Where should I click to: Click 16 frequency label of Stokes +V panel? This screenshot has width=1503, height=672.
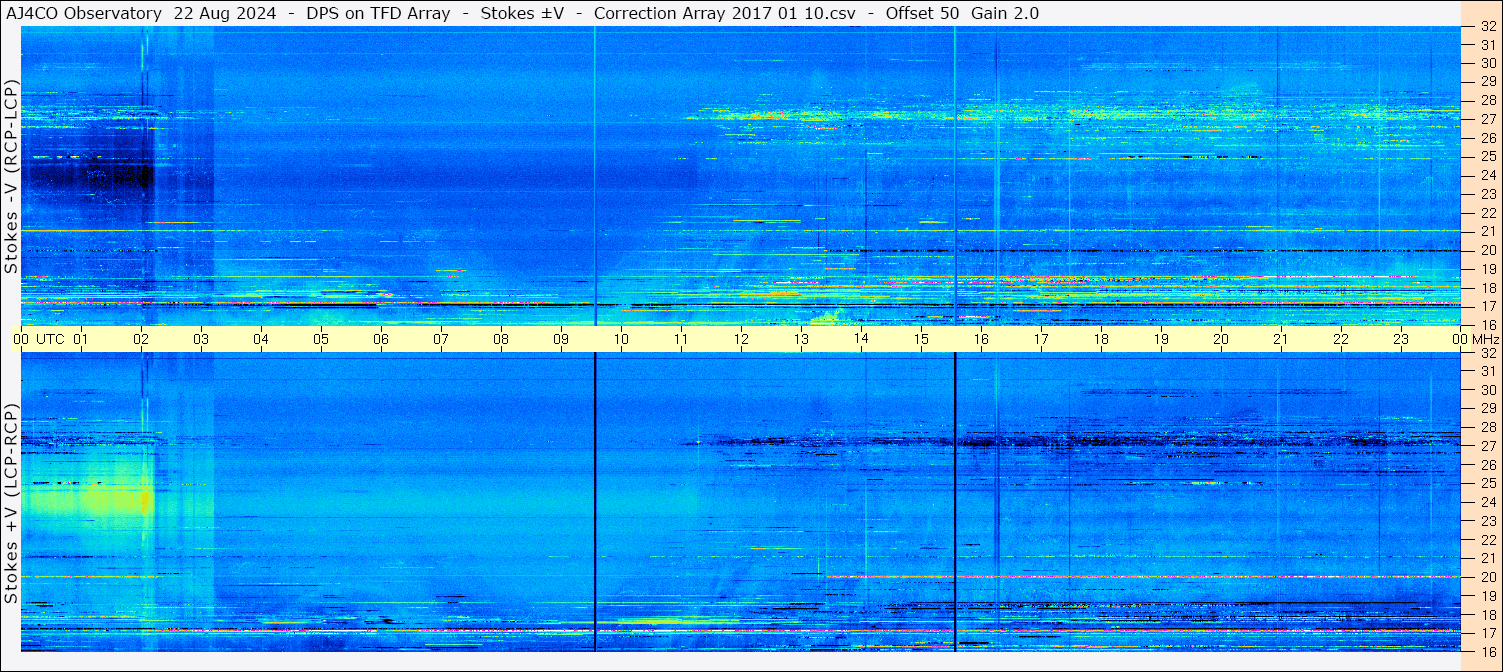[1487, 651]
